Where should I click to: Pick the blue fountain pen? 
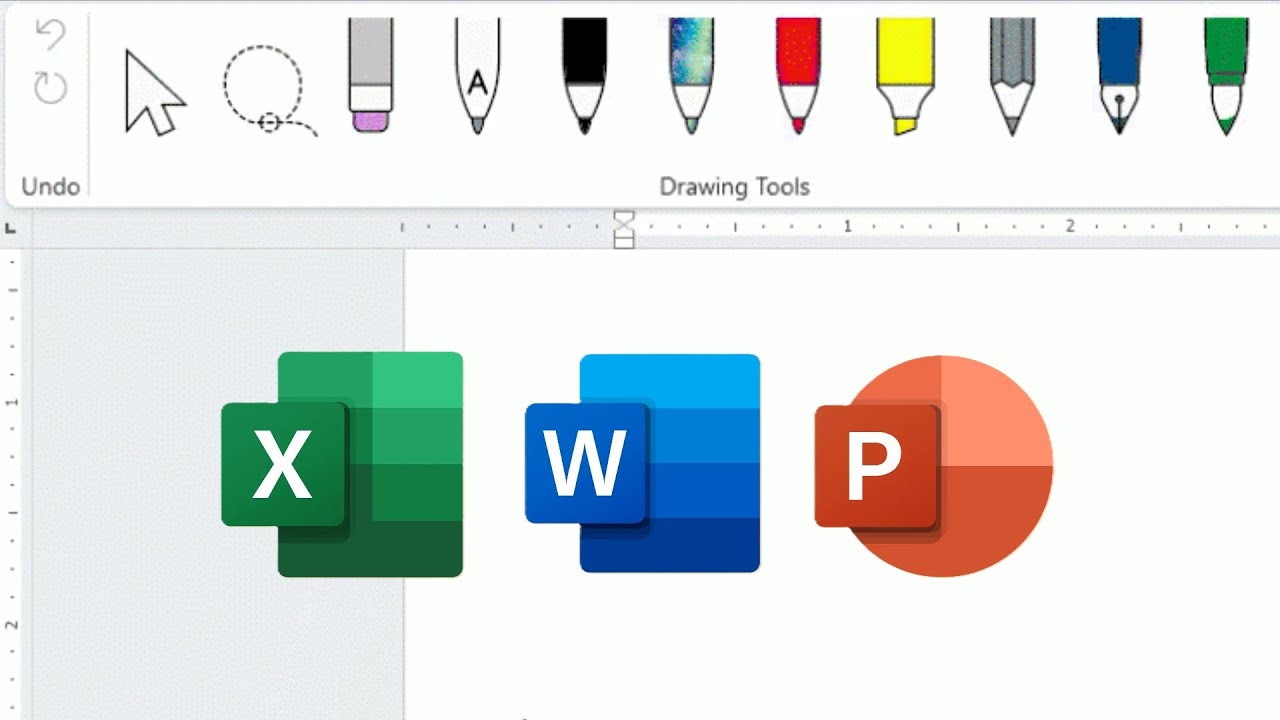coord(1119,75)
